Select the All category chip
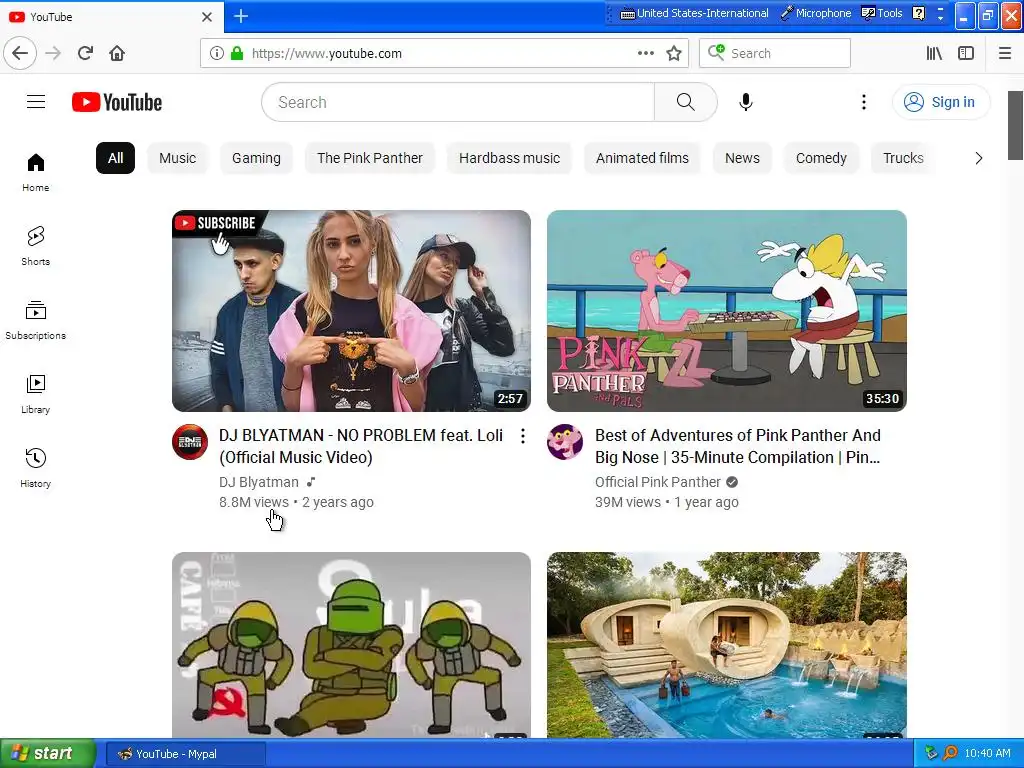1024x768 pixels. point(116,158)
